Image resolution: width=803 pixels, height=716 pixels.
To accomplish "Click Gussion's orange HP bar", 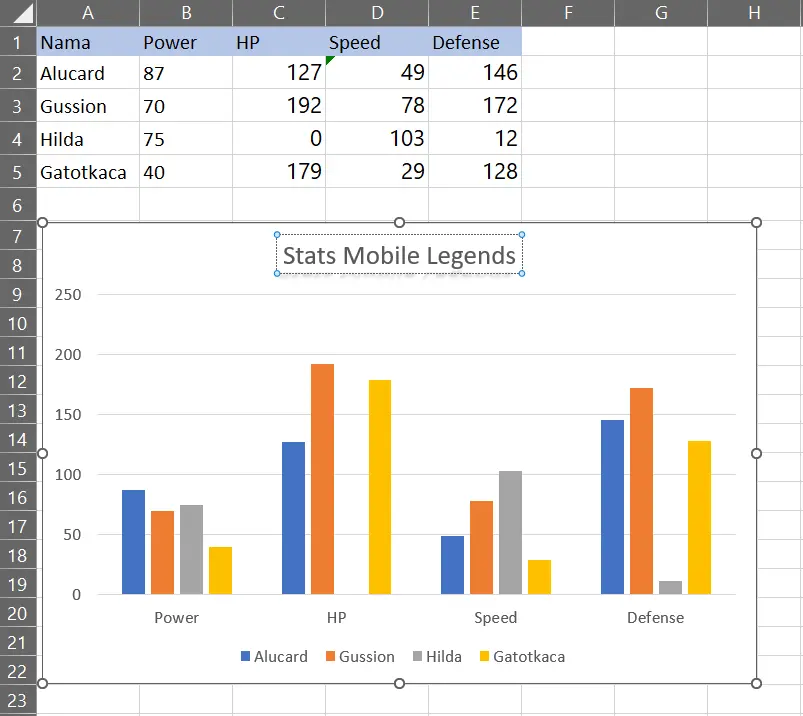I will (322, 479).
